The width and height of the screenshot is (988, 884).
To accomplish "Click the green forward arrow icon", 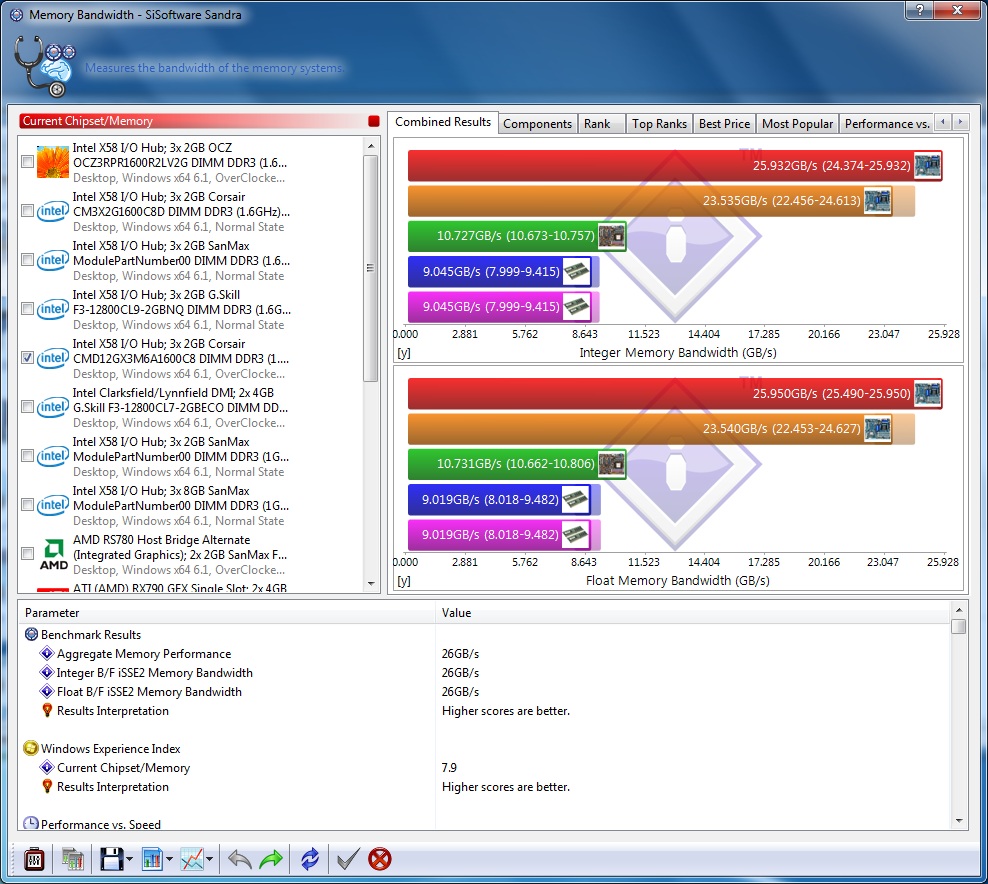I will (x=271, y=859).
